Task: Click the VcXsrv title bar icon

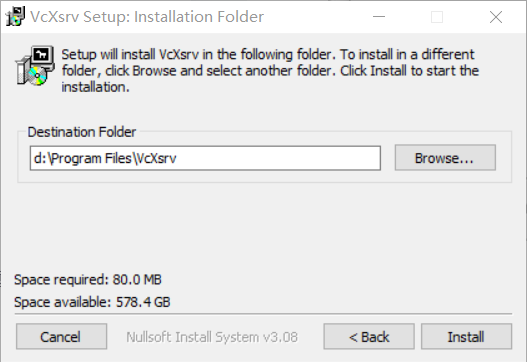Action: click(x=15, y=16)
